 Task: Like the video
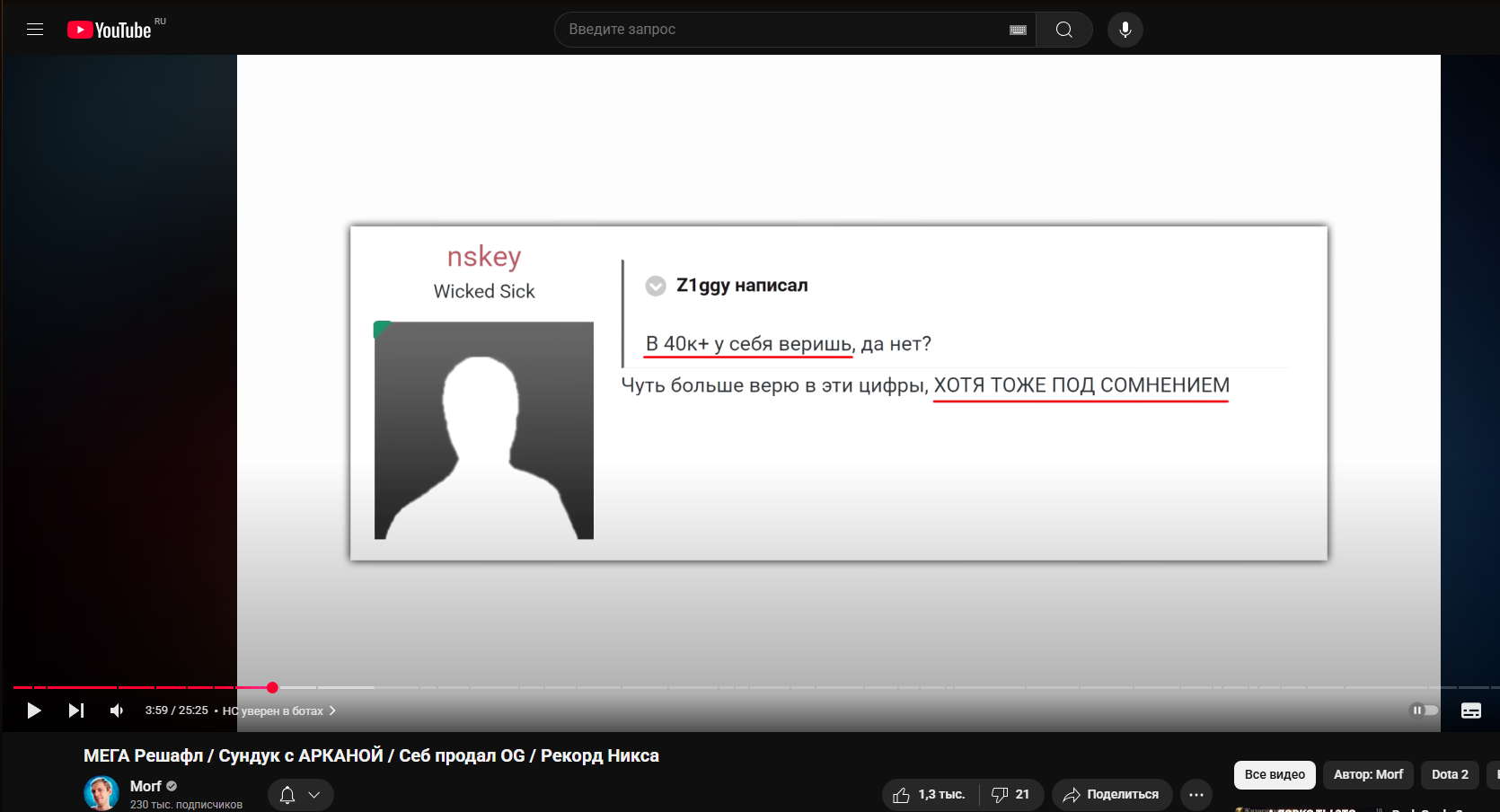click(x=930, y=795)
